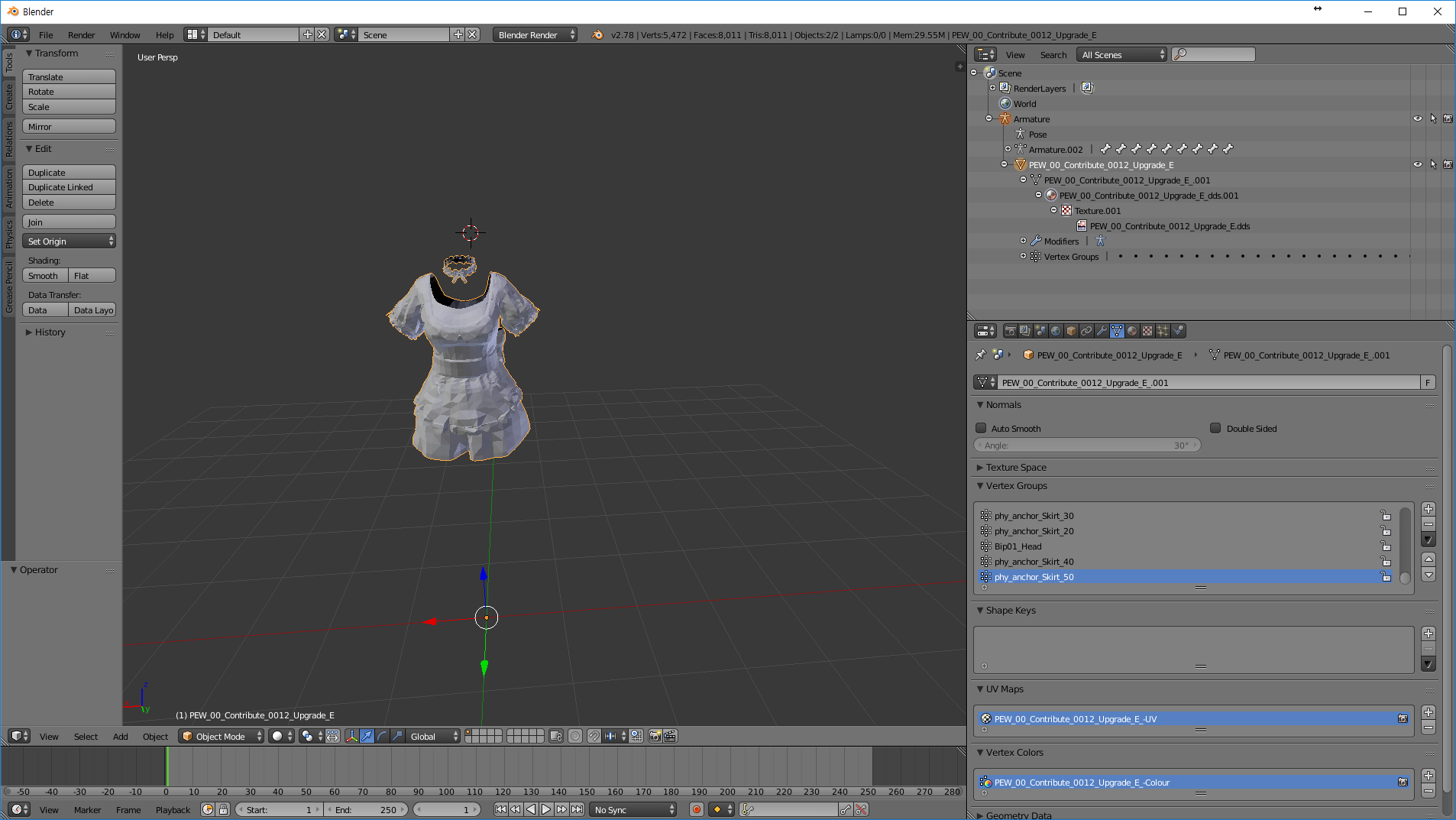Enable the Auto Smooth checkbox

tap(982, 429)
